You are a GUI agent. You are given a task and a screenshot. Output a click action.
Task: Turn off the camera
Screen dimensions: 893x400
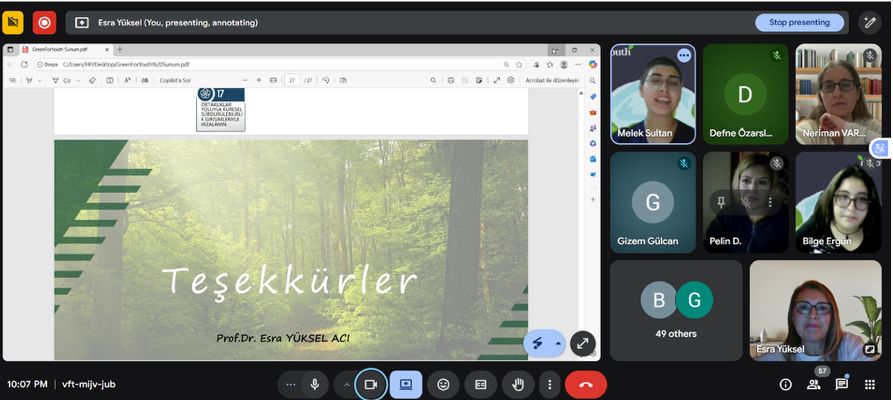pyautogui.click(x=370, y=384)
